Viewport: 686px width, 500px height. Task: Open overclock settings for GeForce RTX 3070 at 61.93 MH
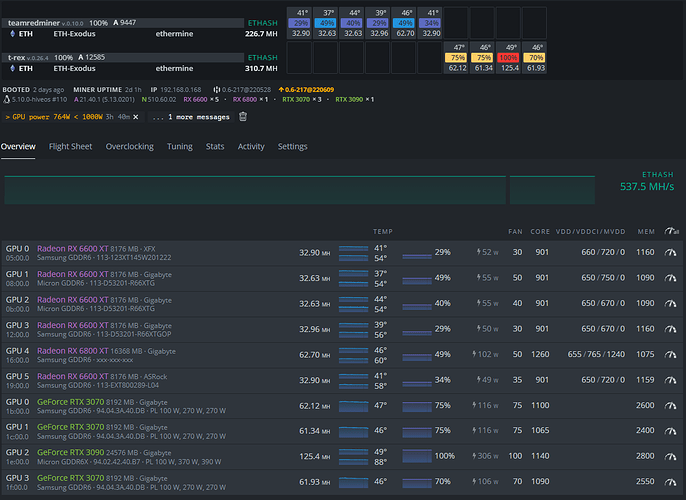coord(670,482)
